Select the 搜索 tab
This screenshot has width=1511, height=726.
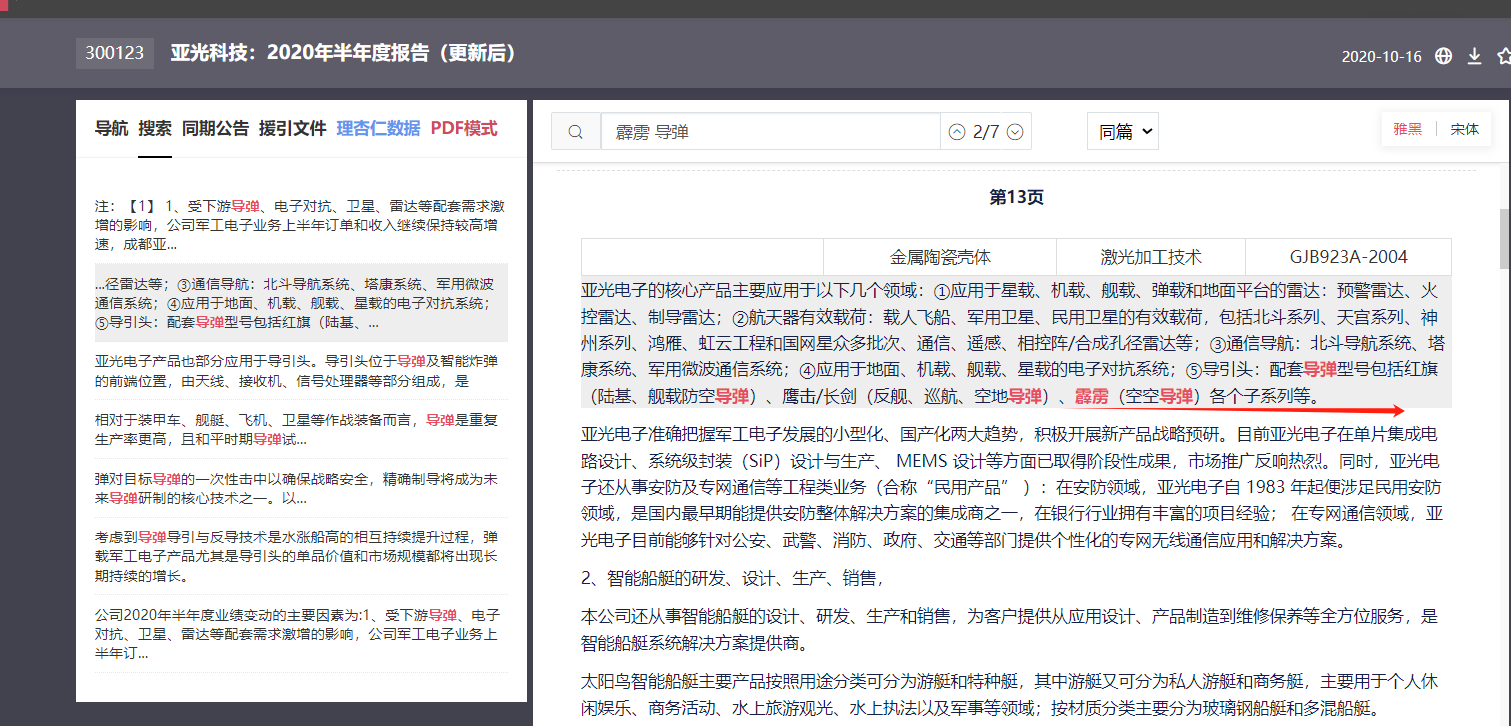[x=155, y=128]
